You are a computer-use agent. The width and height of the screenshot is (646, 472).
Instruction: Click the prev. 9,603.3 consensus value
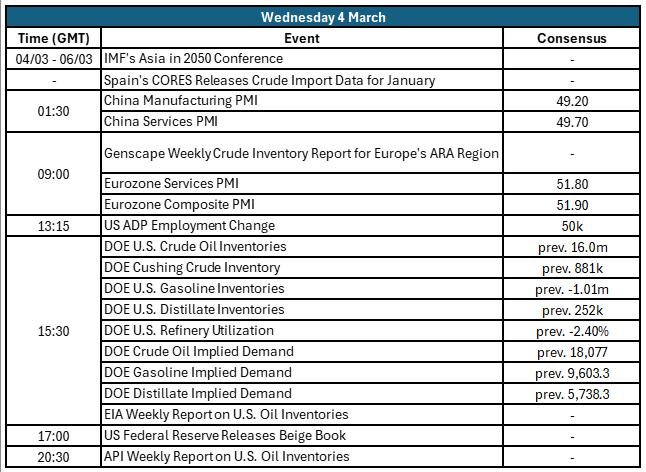pyautogui.click(x=571, y=372)
